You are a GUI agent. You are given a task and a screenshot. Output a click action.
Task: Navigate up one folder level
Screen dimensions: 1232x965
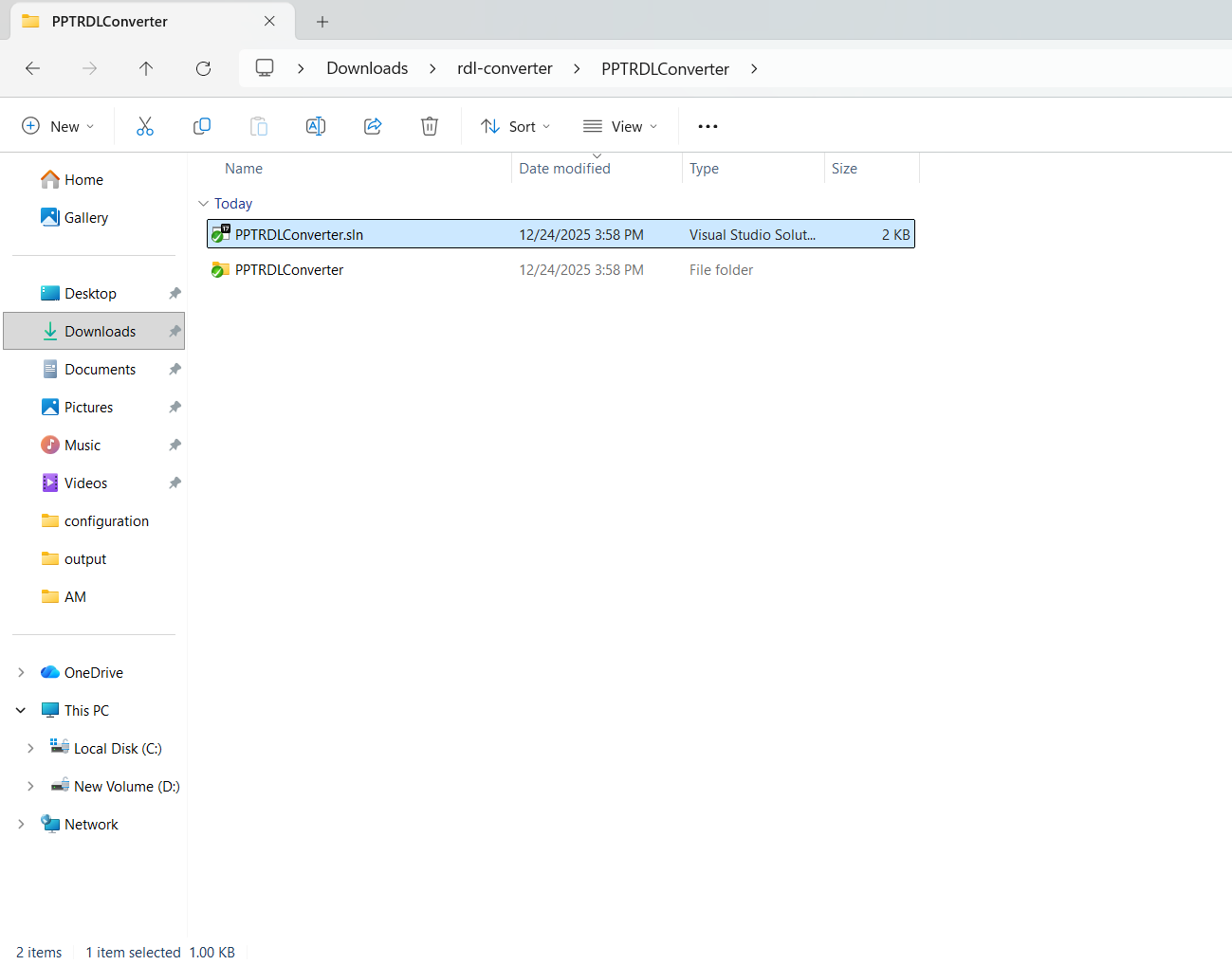pos(146,67)
